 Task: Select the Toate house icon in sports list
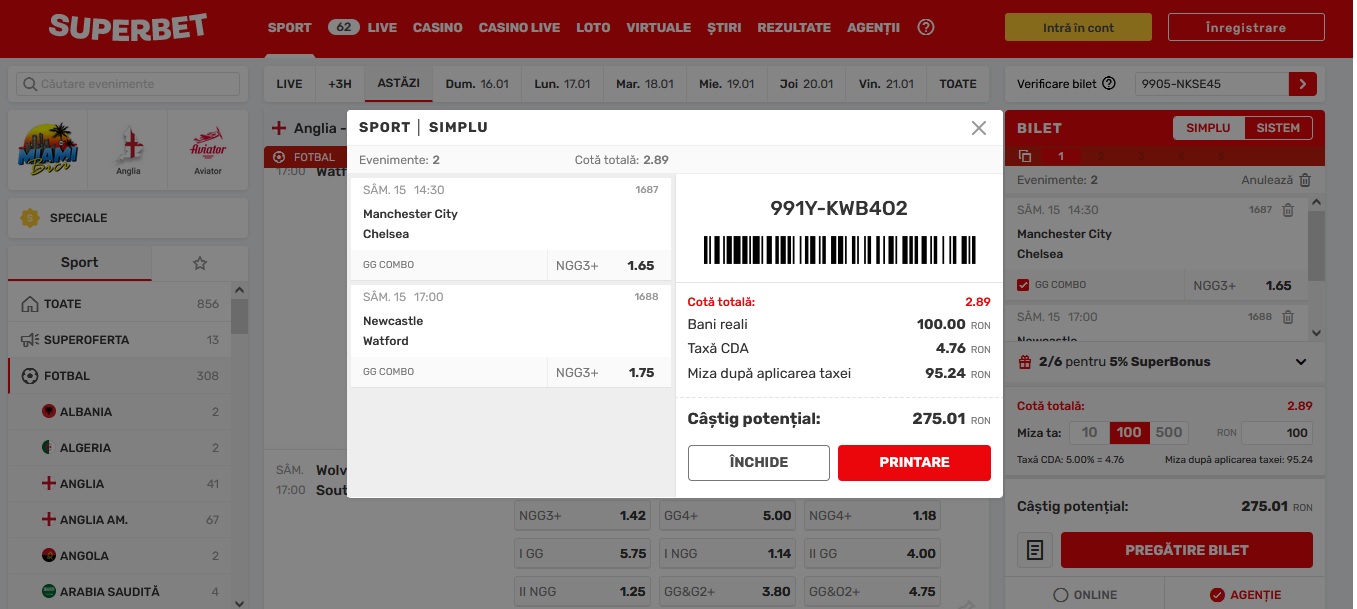[30, 304]
